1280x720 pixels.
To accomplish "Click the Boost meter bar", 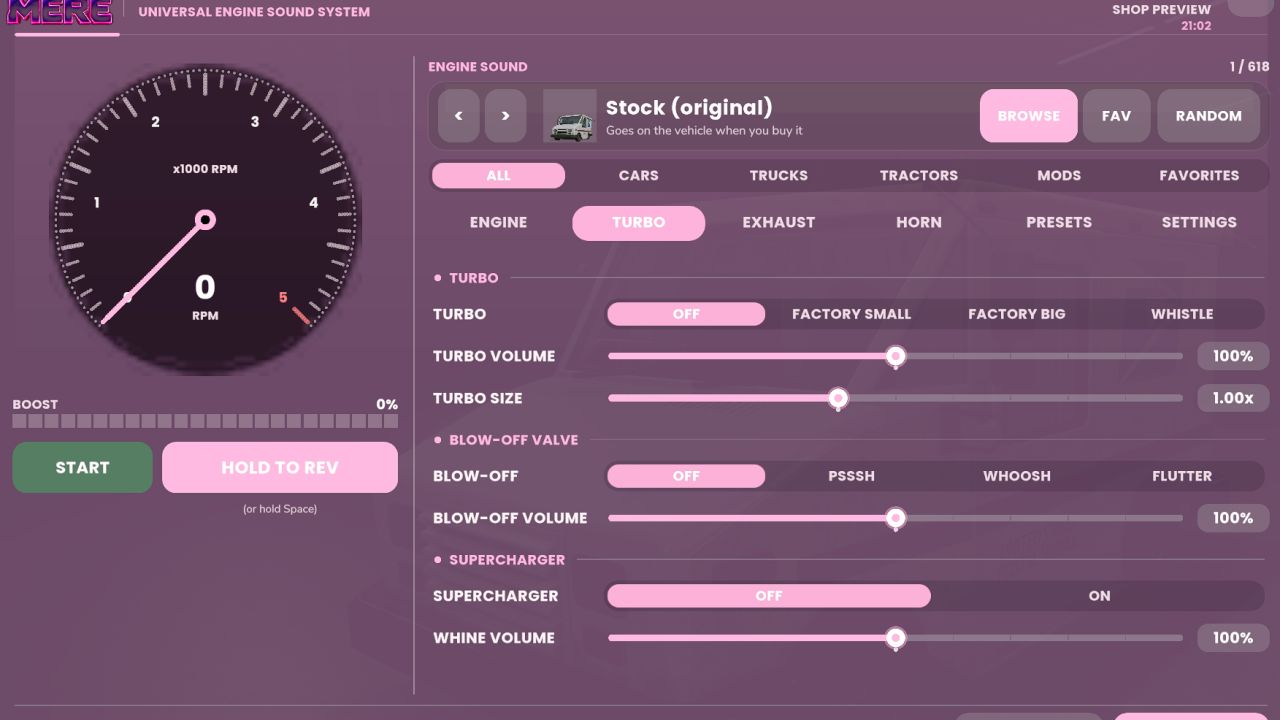I will (205, 421).
